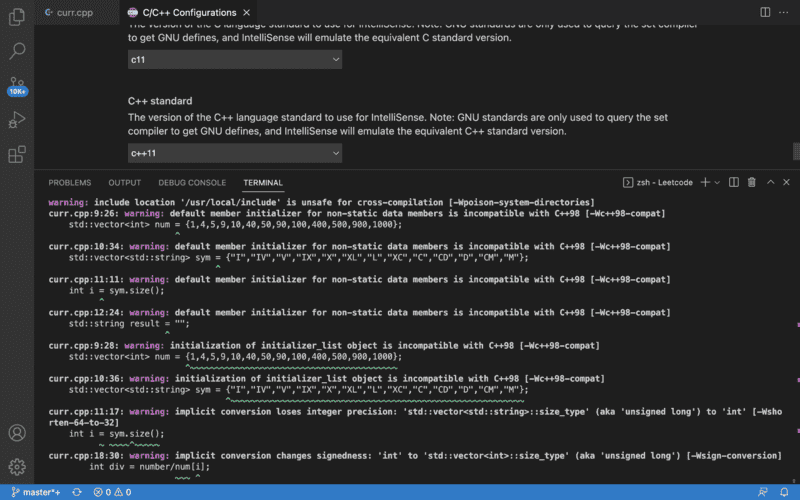Expand the C standard c11 dropdown
Viewport: 800px width, 500px height.
[x=235, y=60]
